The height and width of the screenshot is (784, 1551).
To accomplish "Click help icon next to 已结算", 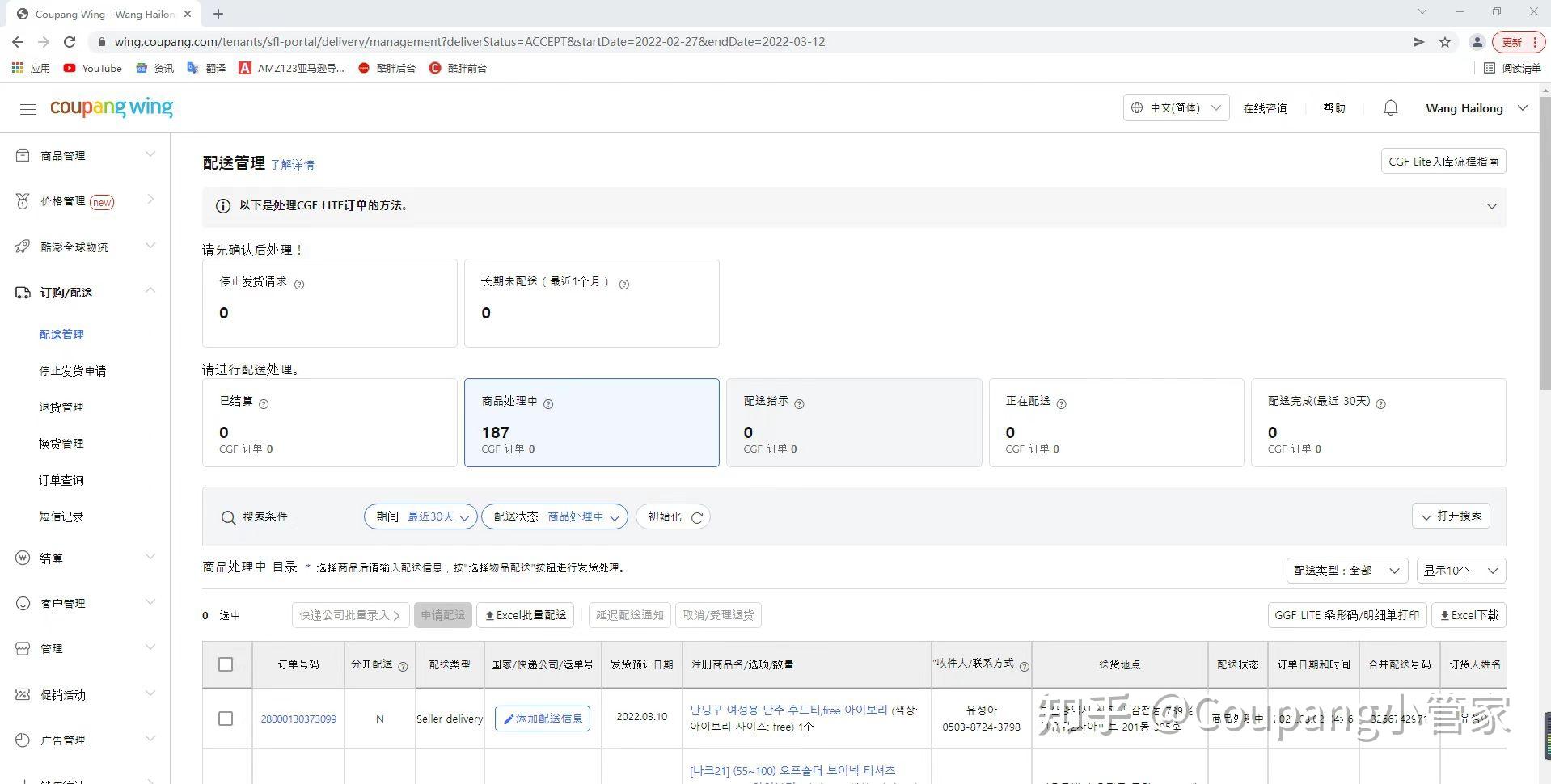I will click(264, 404).
